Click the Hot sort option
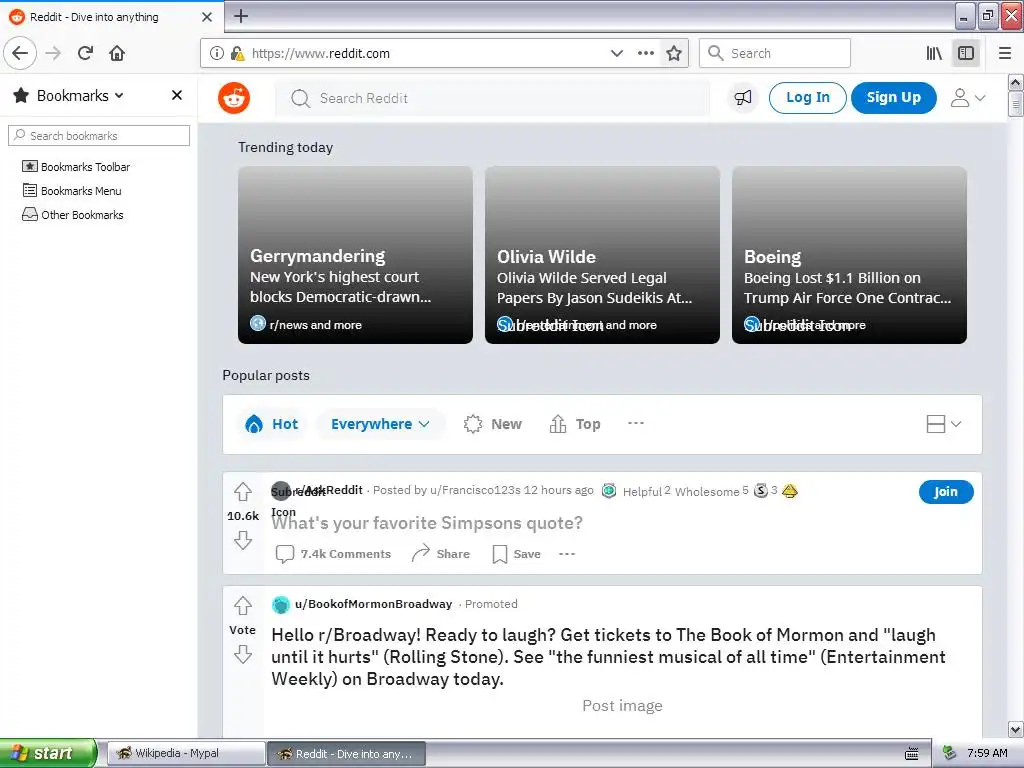This screenshot has width=1024, height=768. [272, 424]
